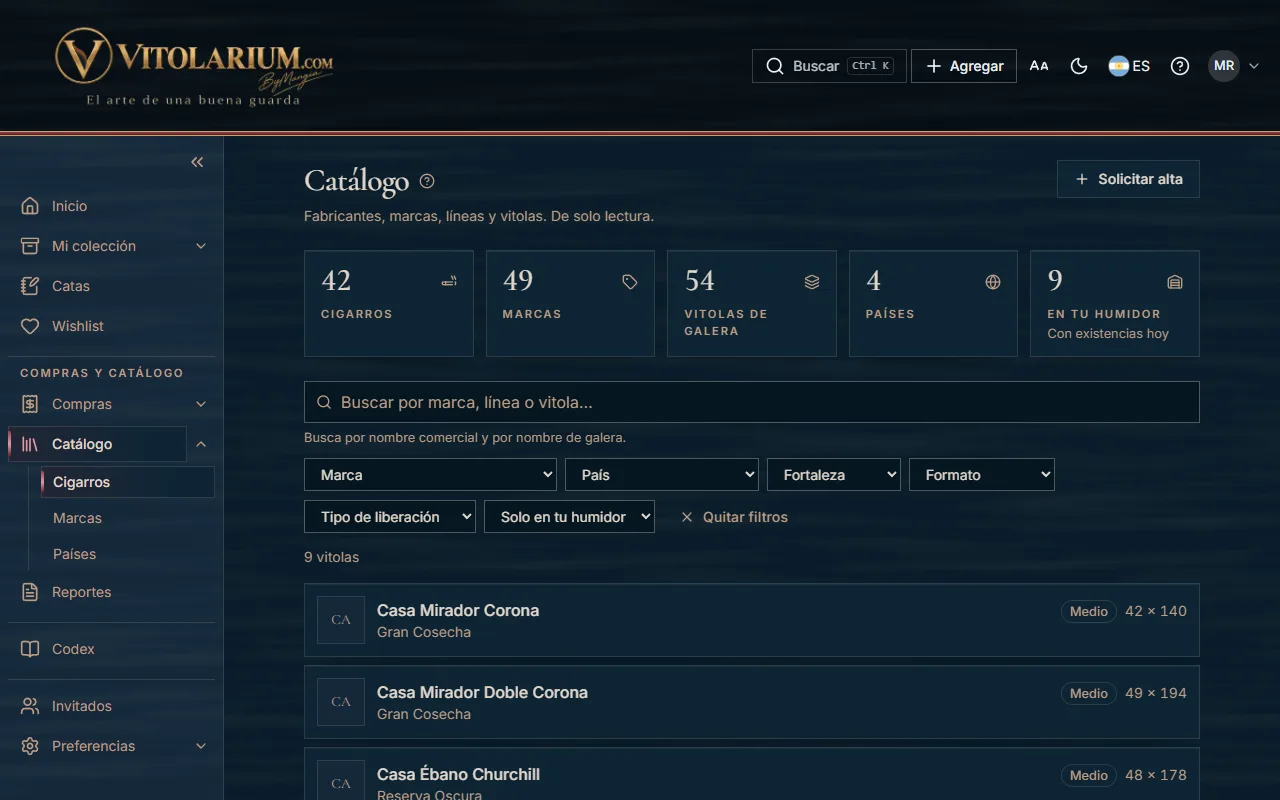This screenshot has width=1280, height=800.
Task: Open Codex in the sidebar
Action: coord(112,649)
